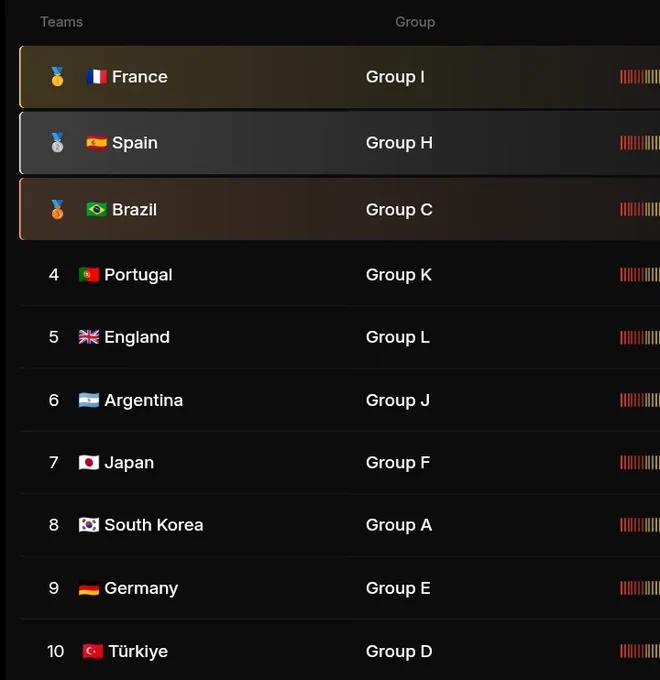660x680 pixels.
Task: Open the Spain team name
Action: (x=135, y=143)
